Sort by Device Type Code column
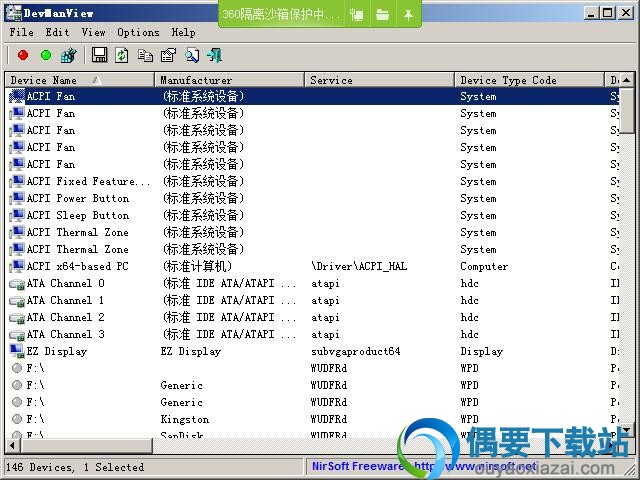The width and height of the screenshot is (640, 480). [529, 80]
